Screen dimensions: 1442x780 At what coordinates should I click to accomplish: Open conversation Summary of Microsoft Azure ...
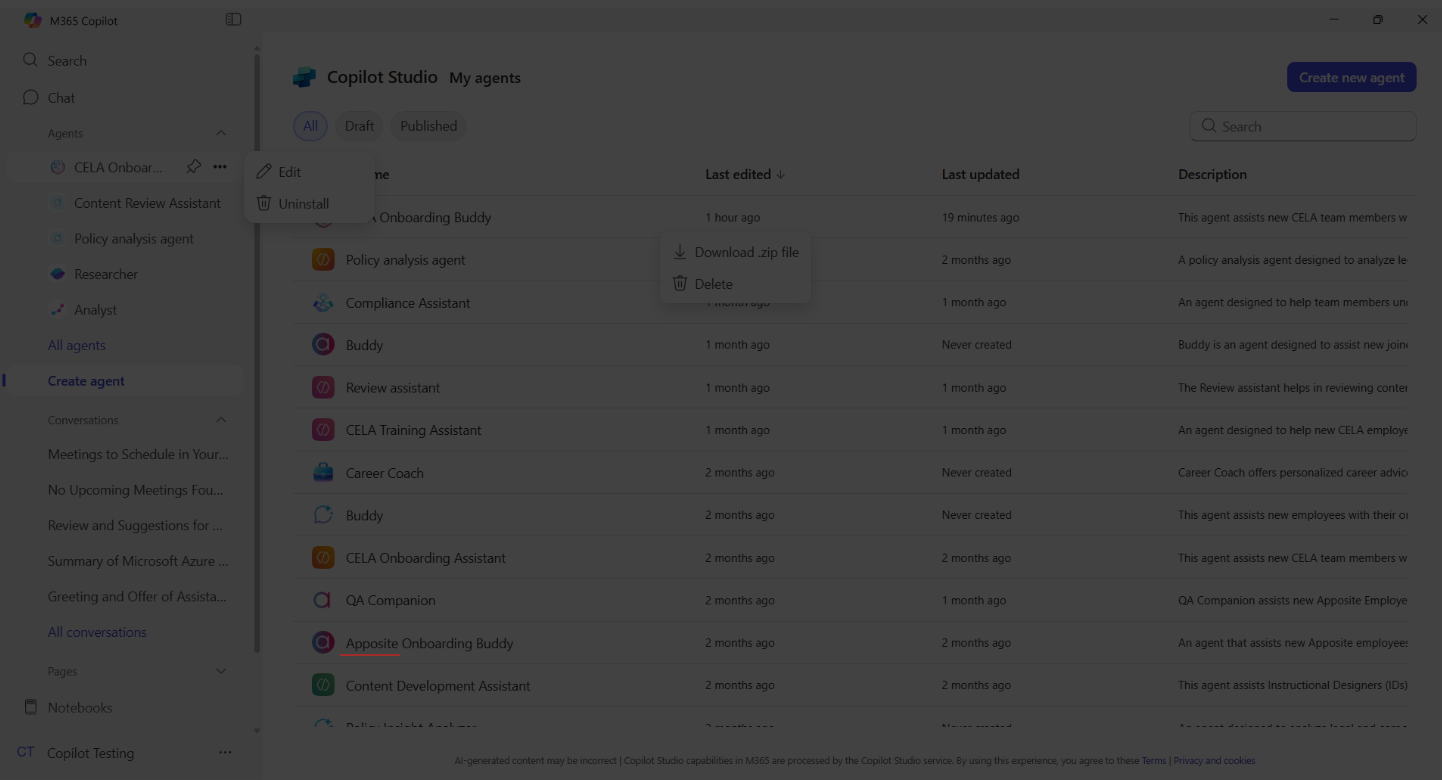point(138,561)
